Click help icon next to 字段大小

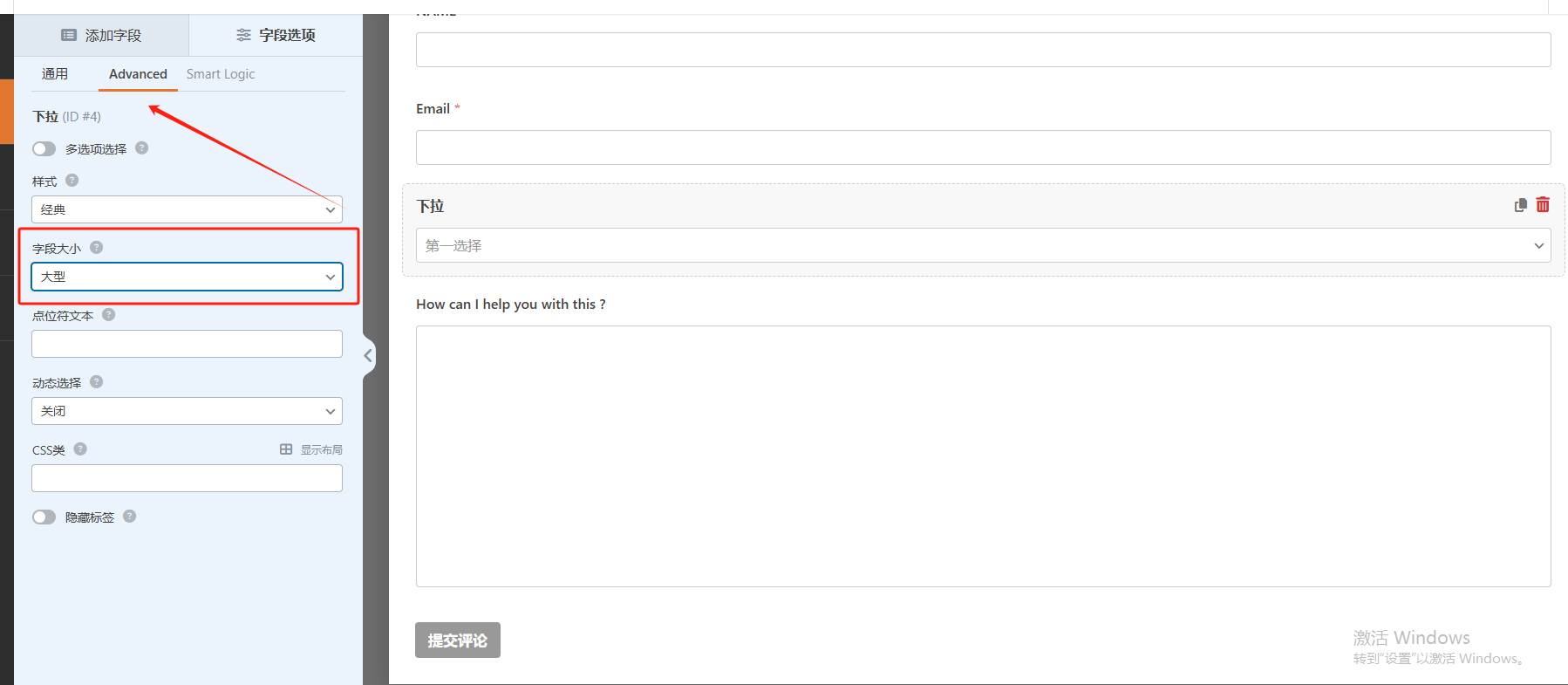point(97,248)
